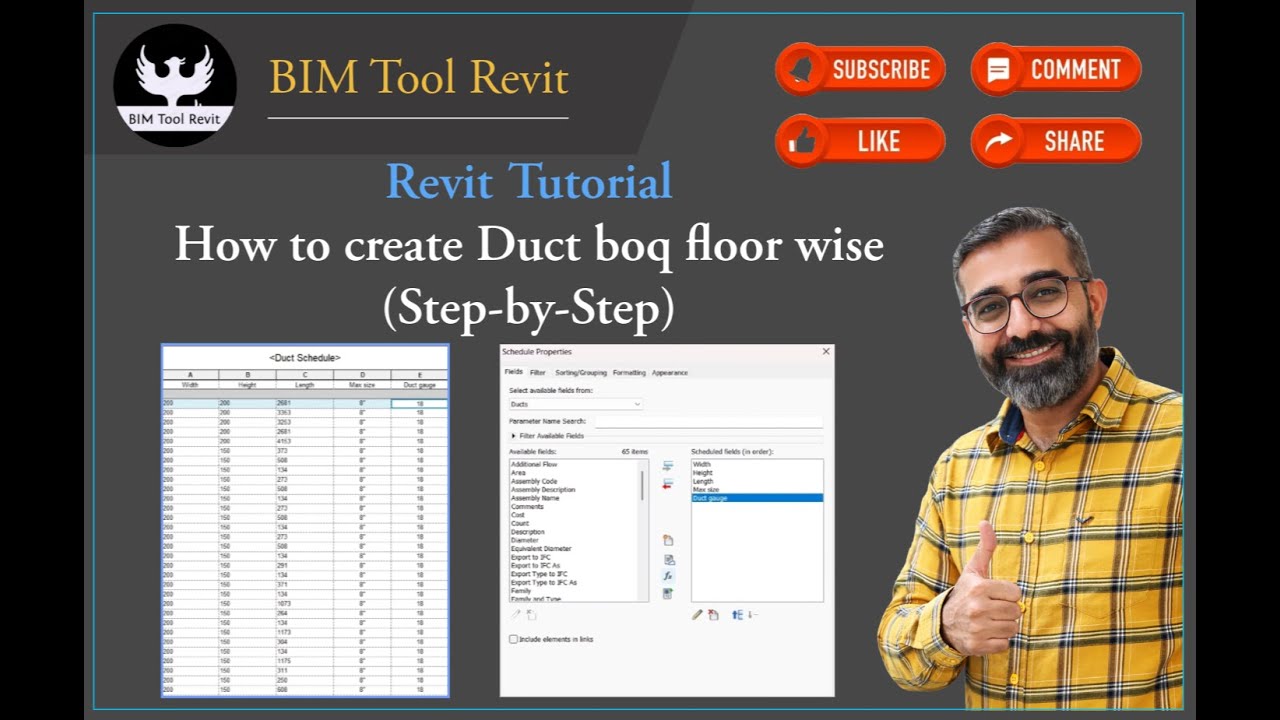1280x720 pixels.
Task: Click the delete parameter icon under Scheduled fields
Action: (x=713, y=614)
